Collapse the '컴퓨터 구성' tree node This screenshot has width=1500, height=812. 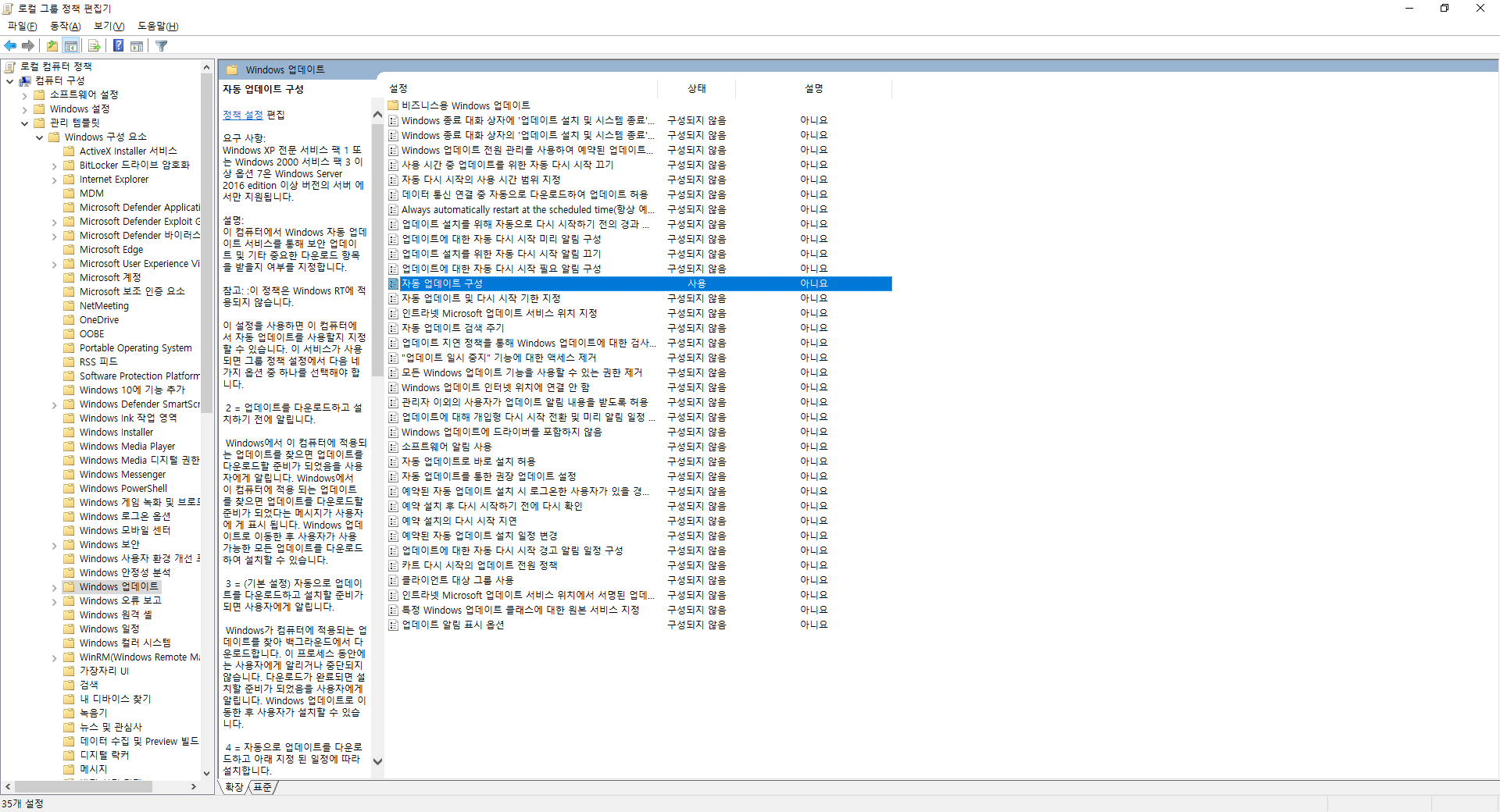click(x=10, y=81)
